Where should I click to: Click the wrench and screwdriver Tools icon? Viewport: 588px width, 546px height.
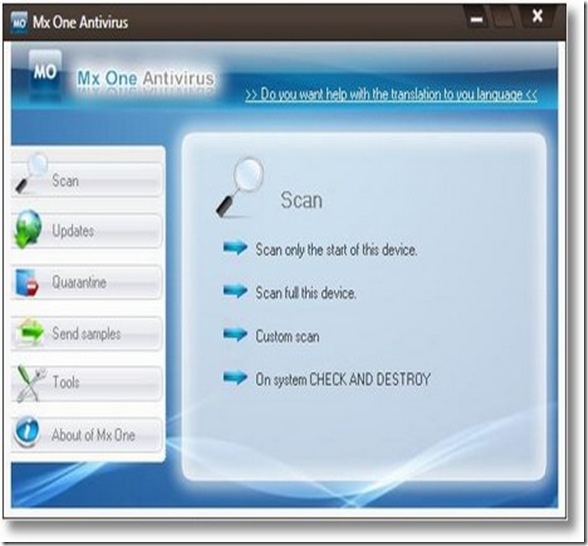pos(31,383)
